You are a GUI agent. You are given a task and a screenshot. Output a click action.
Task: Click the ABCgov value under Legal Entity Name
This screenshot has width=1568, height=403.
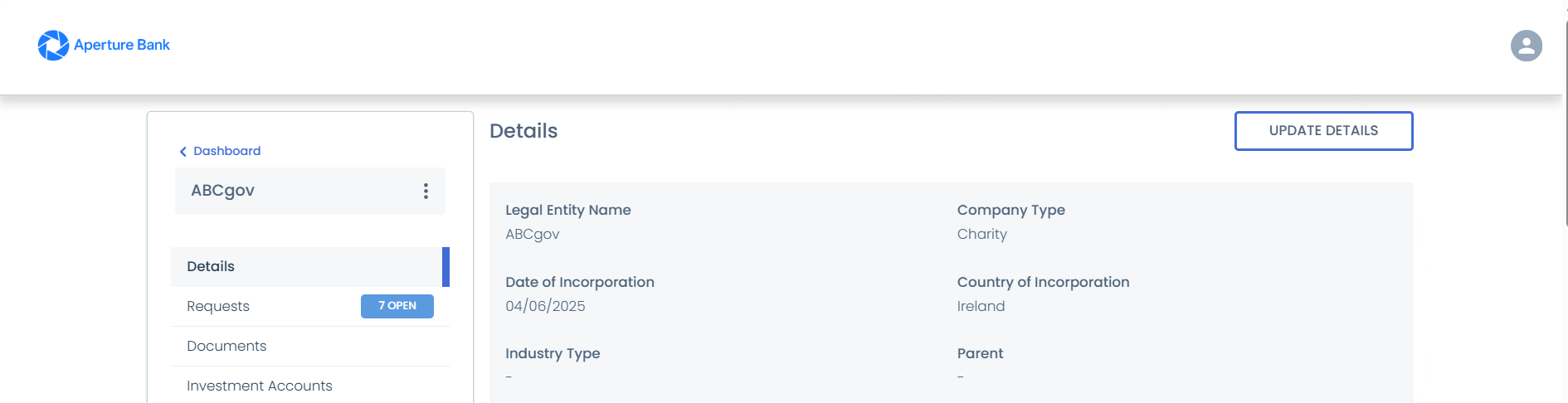(532, 234)
